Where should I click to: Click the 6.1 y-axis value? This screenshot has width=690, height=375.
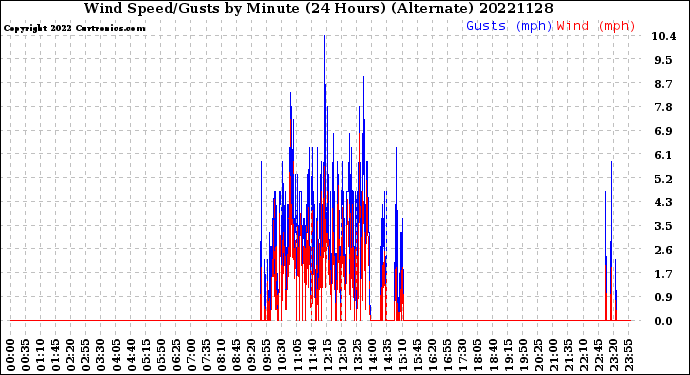click(664, 155)
